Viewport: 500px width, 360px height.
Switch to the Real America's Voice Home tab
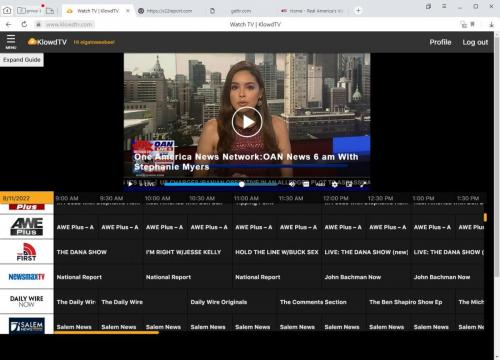(312, 11)
